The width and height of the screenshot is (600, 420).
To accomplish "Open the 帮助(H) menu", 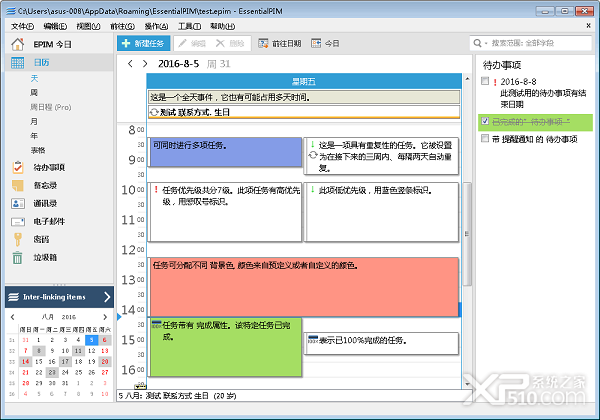I will click(222, 26).
